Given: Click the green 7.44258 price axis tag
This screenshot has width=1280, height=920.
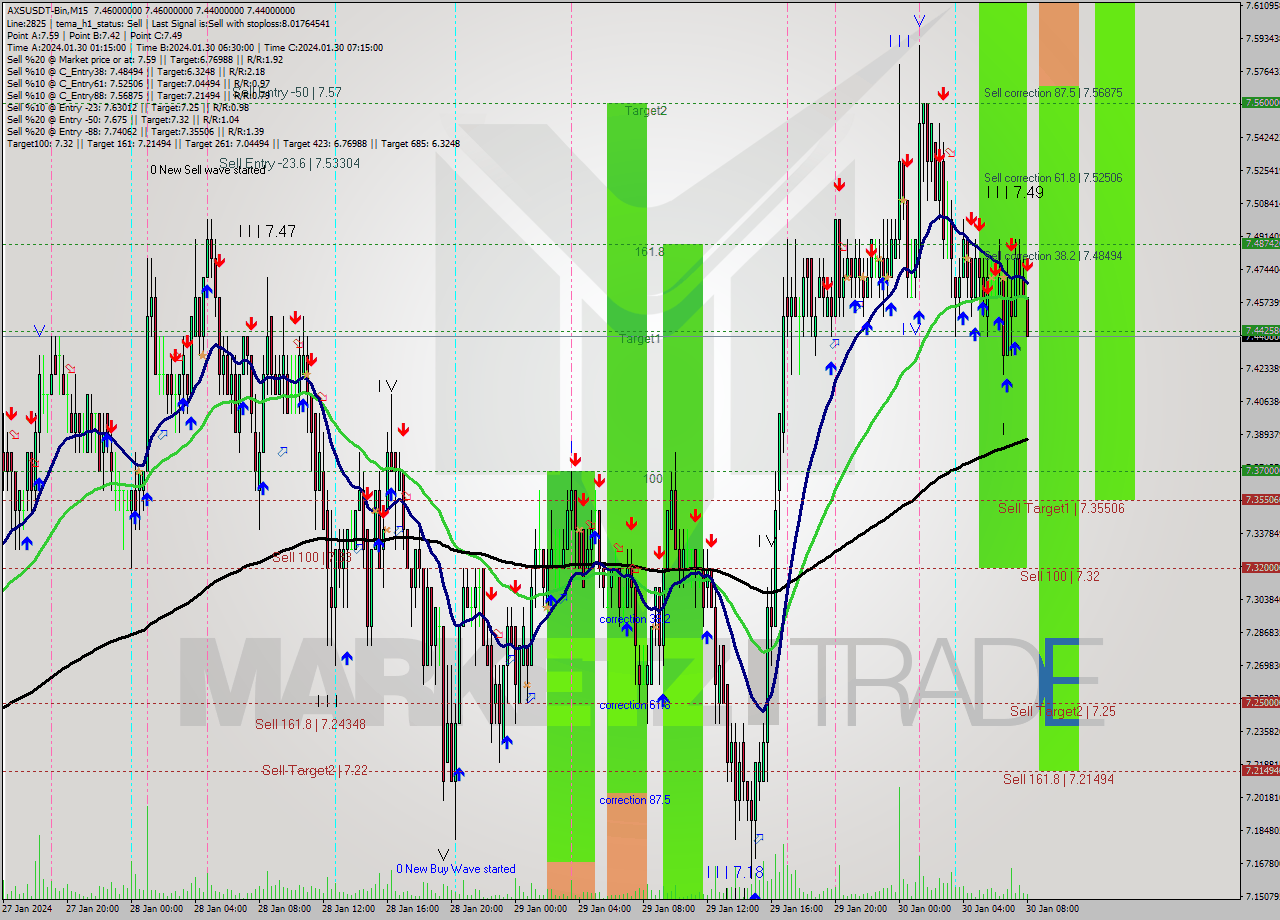Looking at the screenshot, I should pyautogui.click(x=1260, y=330).
